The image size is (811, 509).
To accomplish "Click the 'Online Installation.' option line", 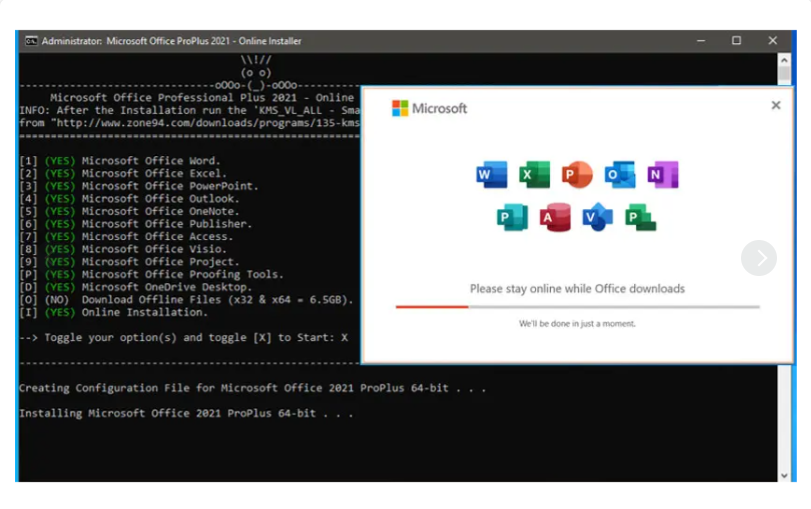I will [x=114, y=312].
